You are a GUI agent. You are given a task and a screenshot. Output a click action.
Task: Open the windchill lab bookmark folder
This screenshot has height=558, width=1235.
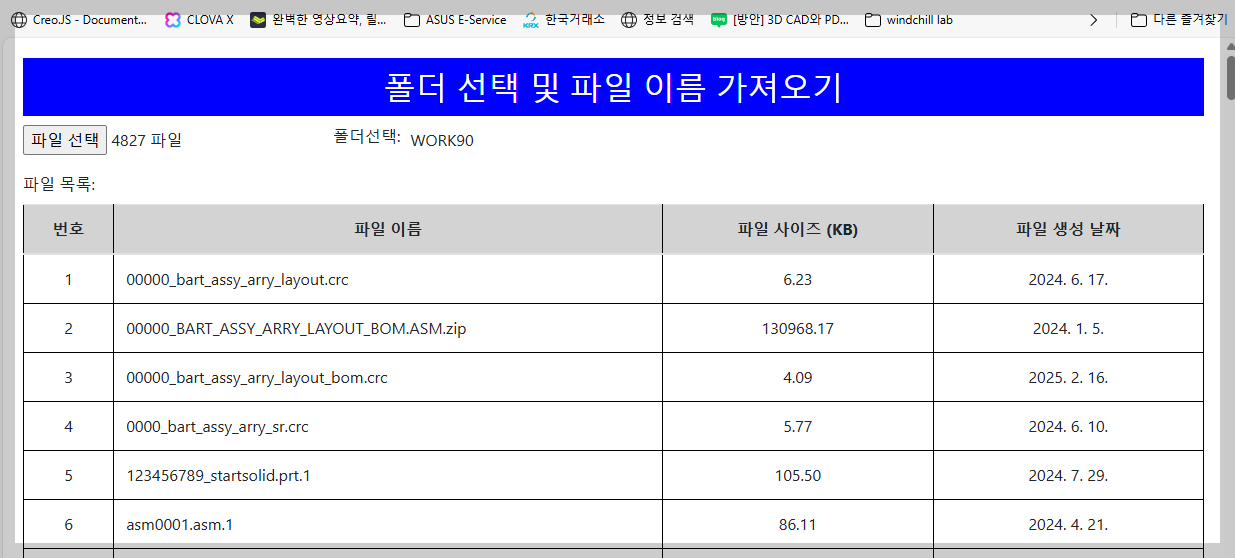click(908, 20)
